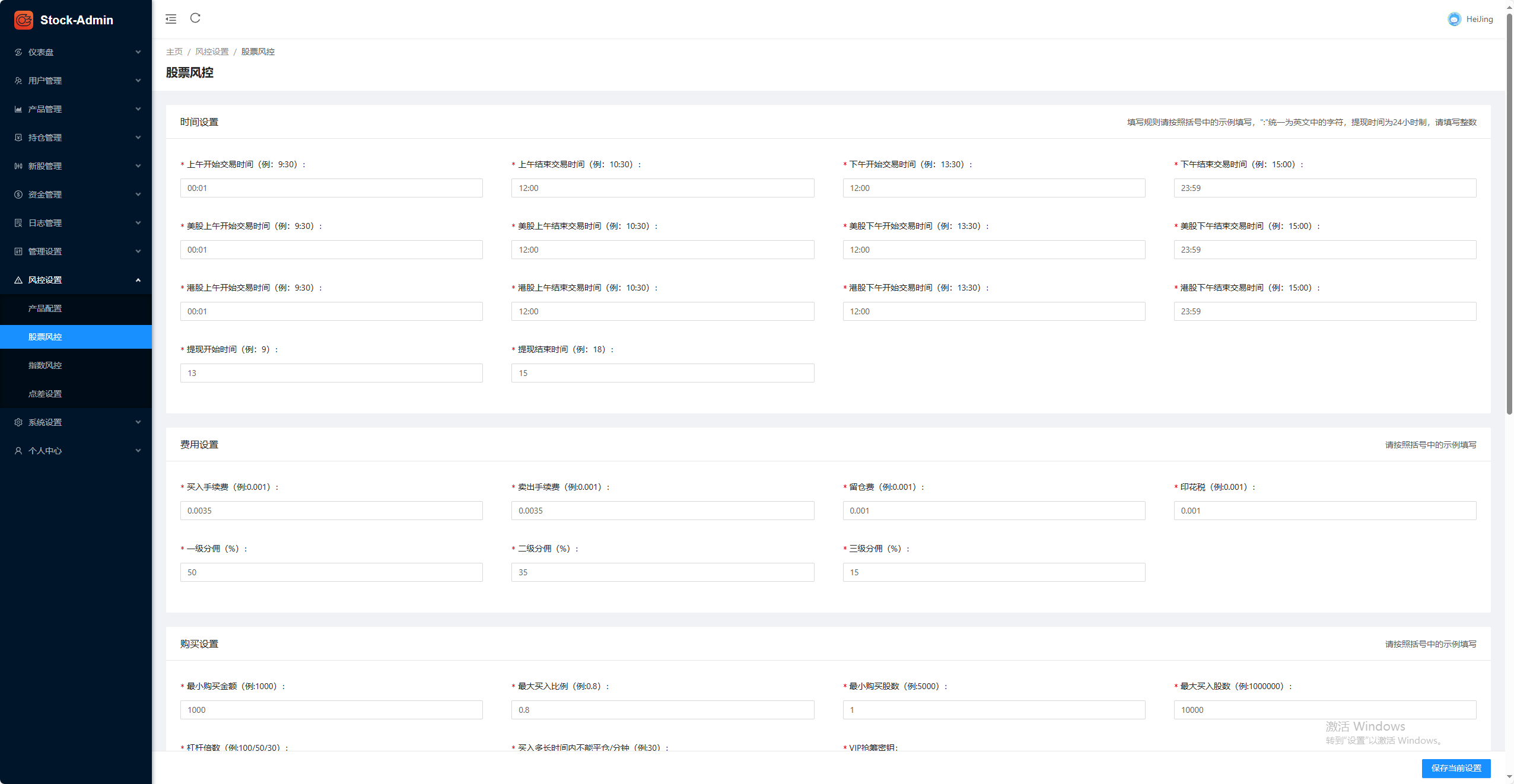
Task: Click the HeiJing user avatar
Action: [1454, 19]
